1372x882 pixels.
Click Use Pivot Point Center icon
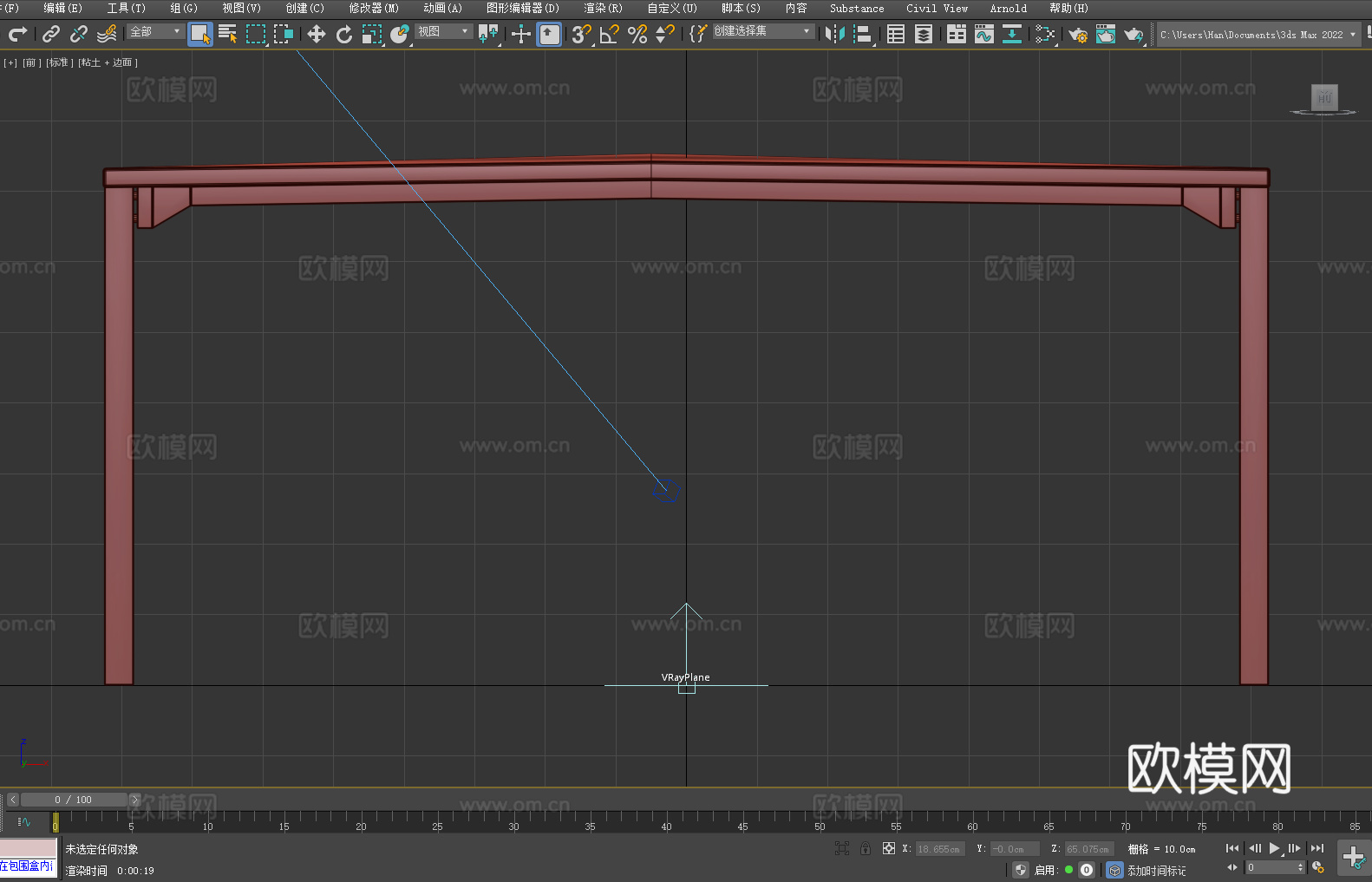point(488,34)
